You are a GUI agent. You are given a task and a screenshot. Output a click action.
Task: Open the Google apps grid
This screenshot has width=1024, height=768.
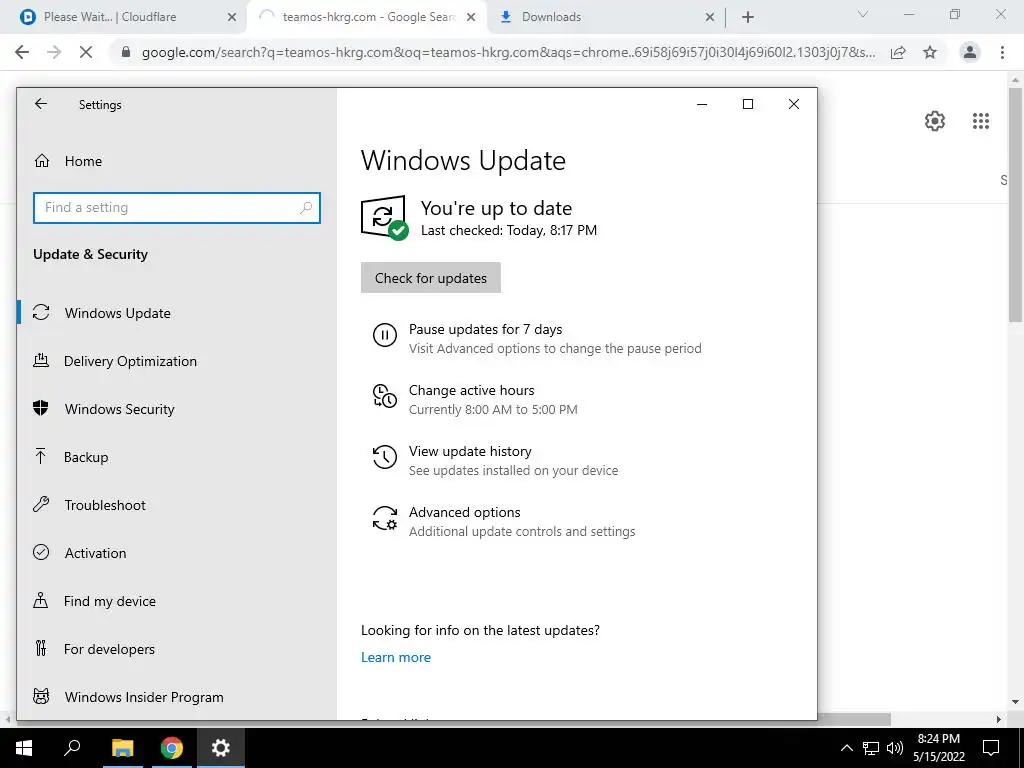coord(981,121)
